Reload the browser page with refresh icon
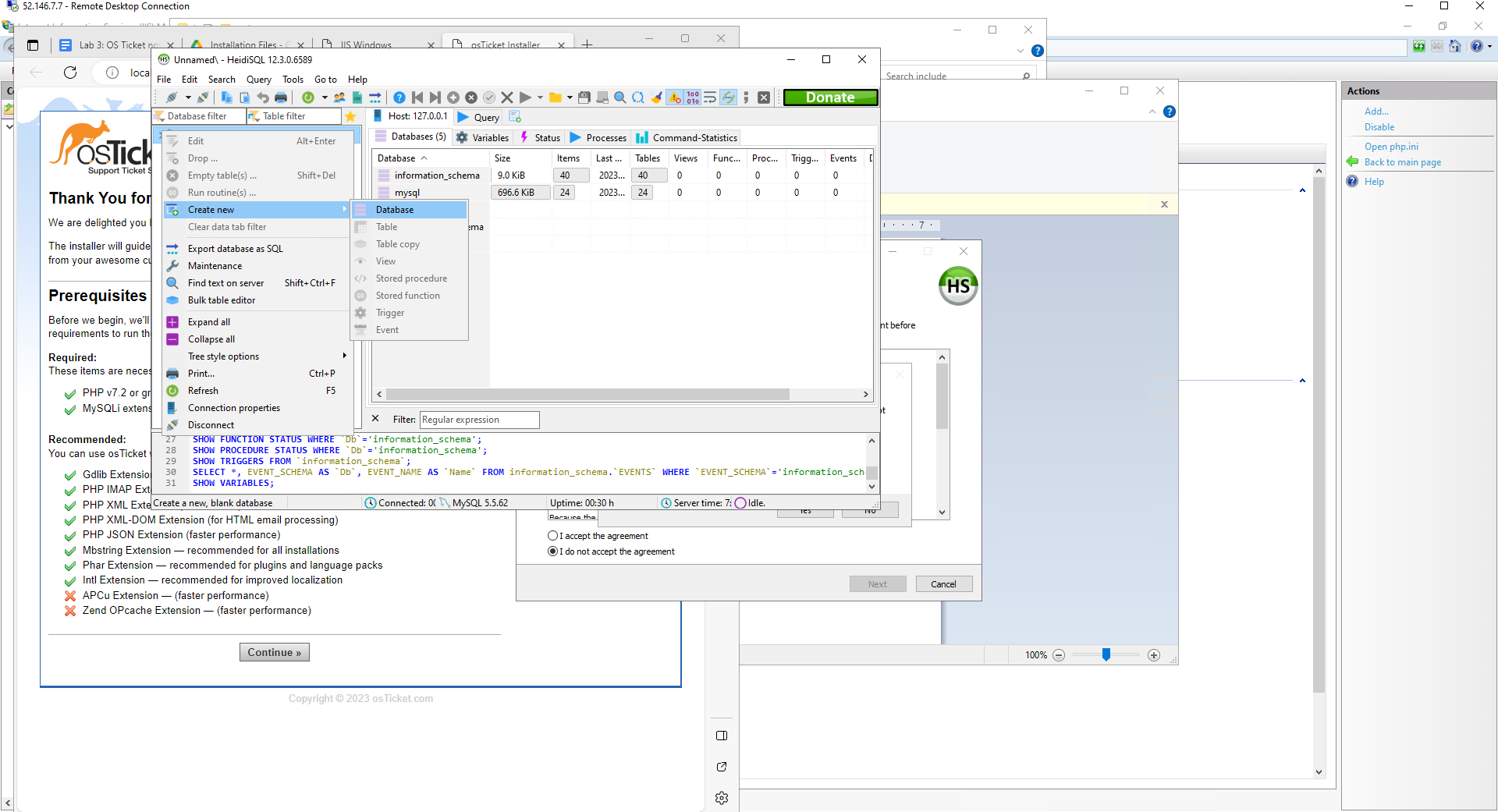Viewport: 1498px width, 812px height. 70,73
